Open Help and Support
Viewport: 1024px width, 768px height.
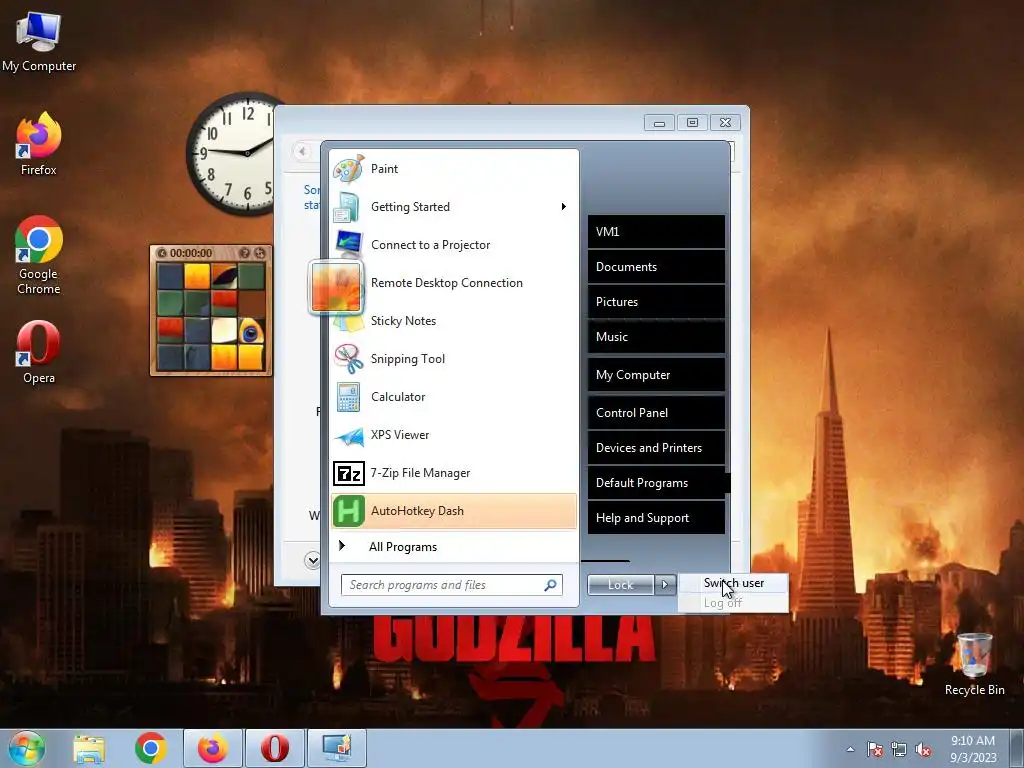[656, 518]
